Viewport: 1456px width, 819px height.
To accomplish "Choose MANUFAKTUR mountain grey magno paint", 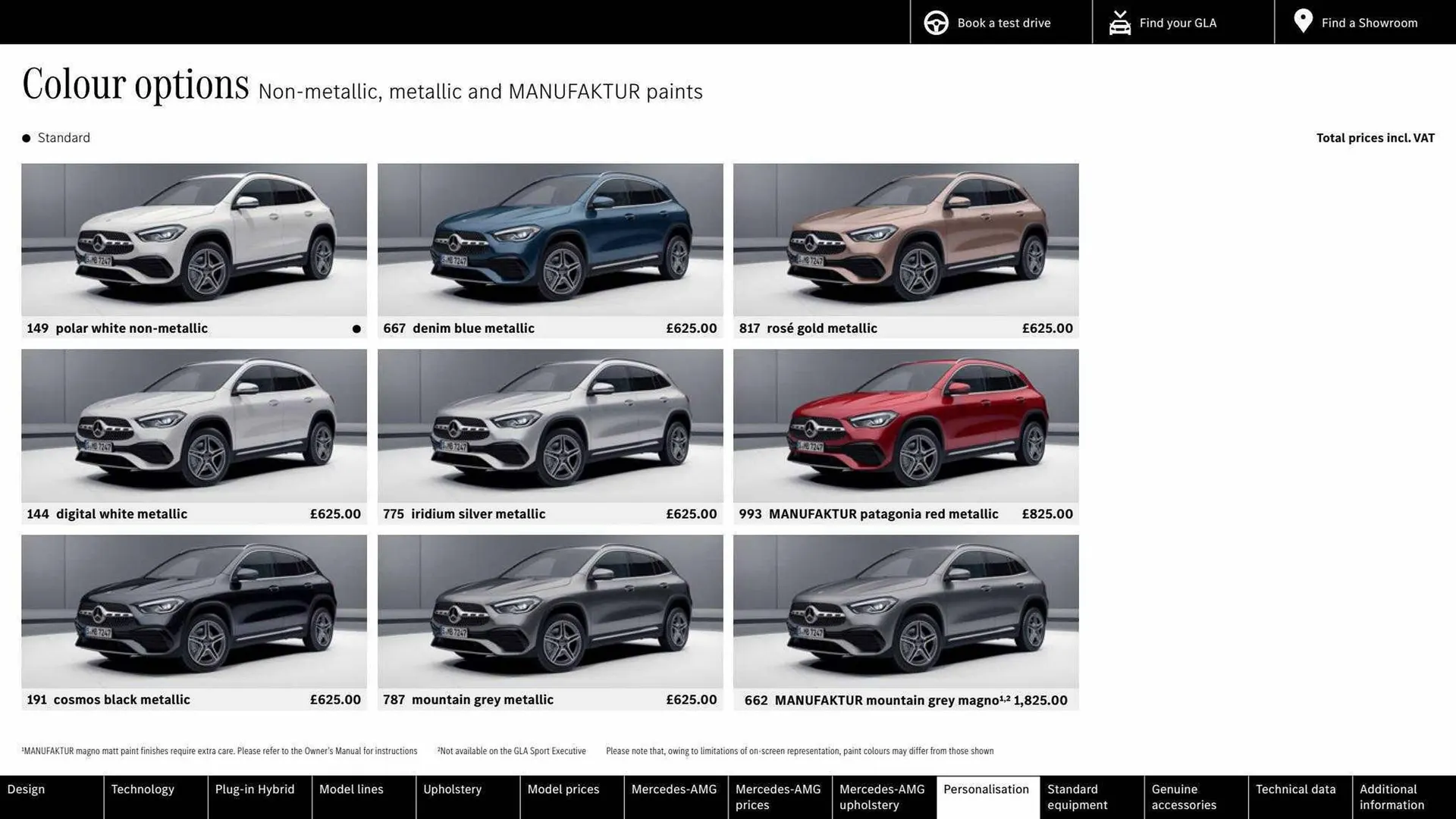I will click(x=905, y=611).
